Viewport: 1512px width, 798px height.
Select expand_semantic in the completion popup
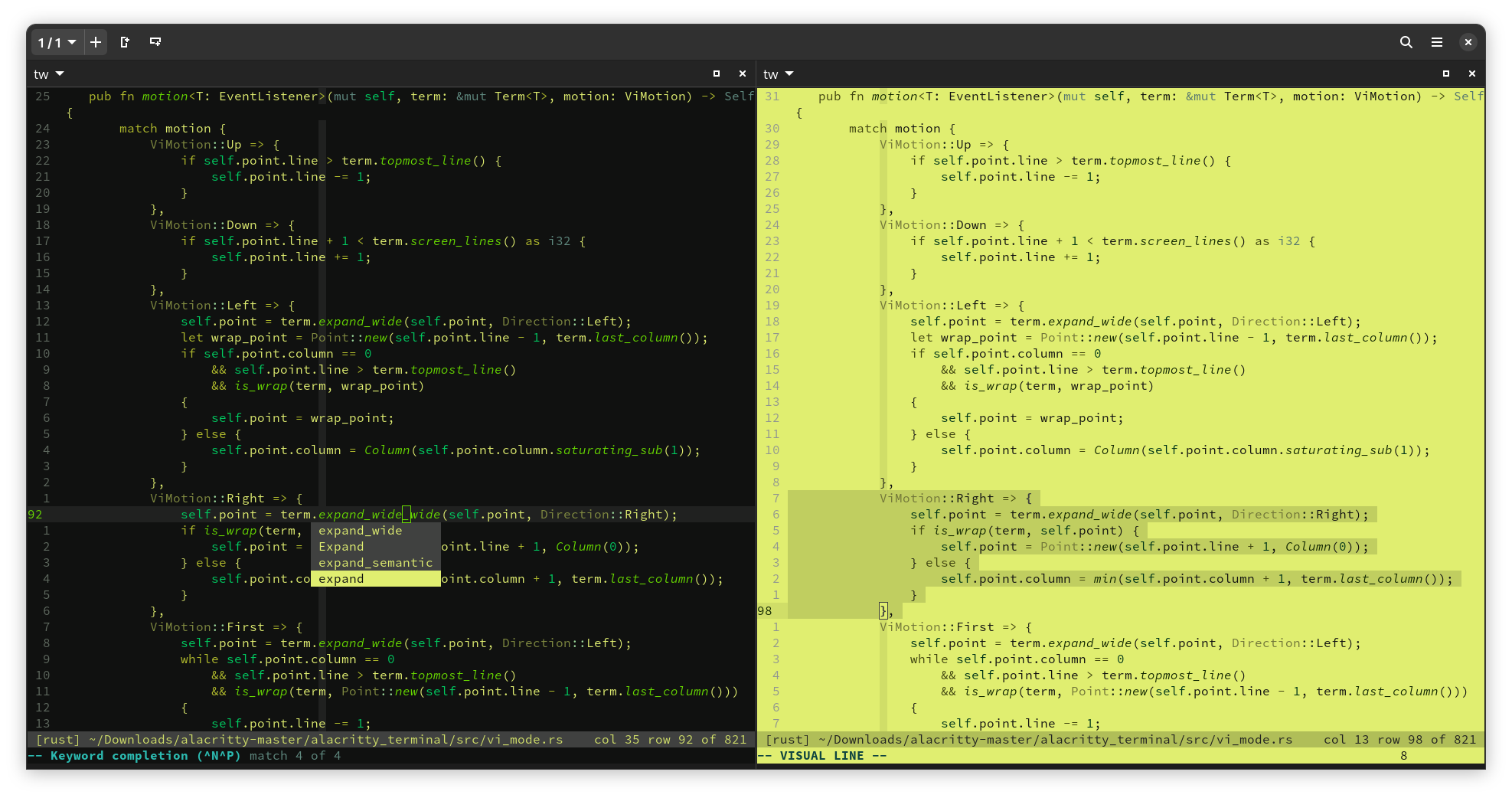coord(374,562)
